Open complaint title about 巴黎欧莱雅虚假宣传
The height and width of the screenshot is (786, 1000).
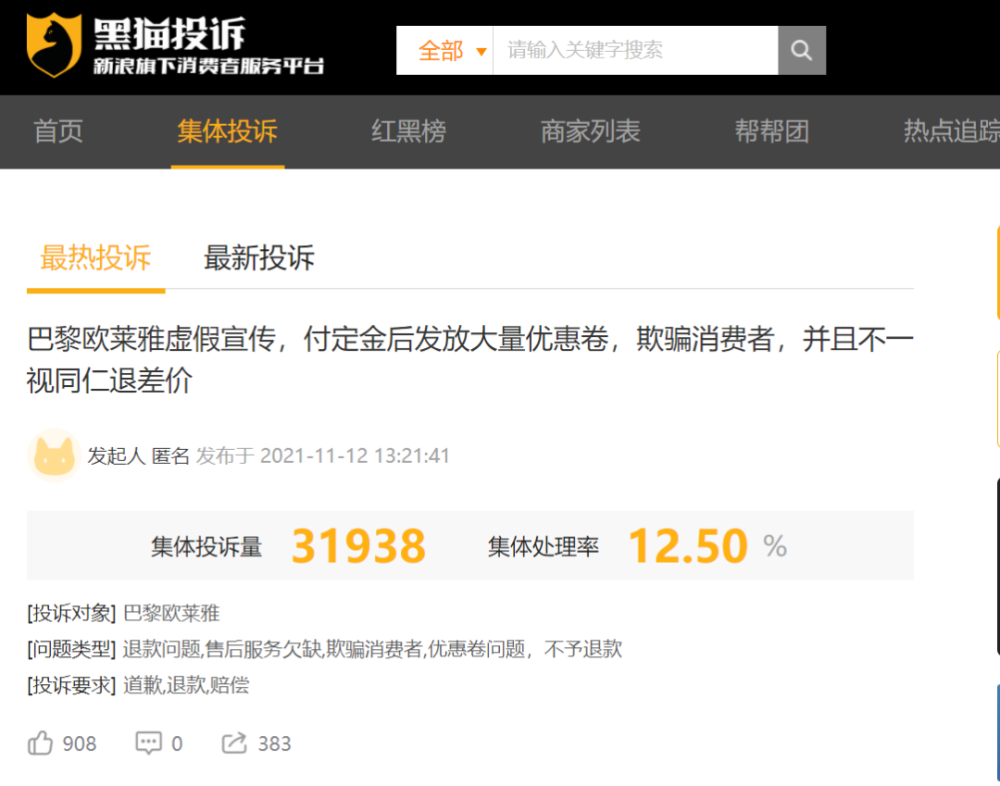pos(470,360)
